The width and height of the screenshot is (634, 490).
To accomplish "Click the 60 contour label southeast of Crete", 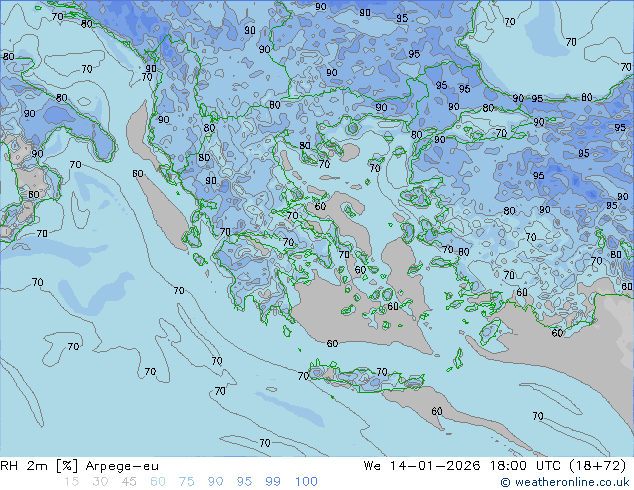I will pos(437,412).
